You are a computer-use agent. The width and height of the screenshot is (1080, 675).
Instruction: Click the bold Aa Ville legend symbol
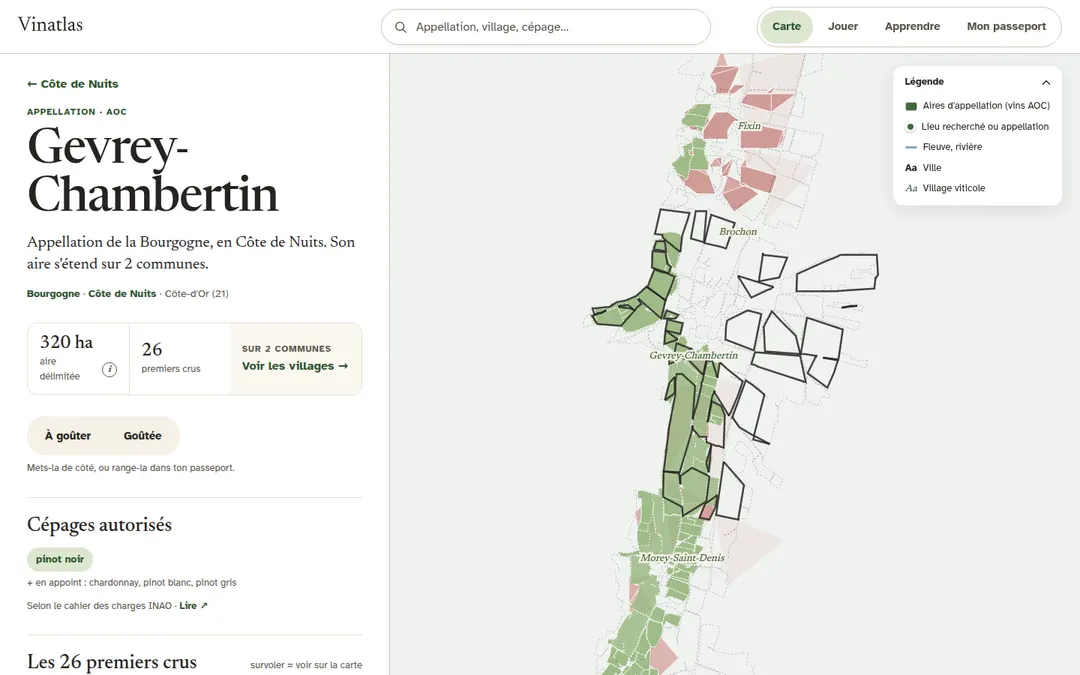tap(911, 168)
